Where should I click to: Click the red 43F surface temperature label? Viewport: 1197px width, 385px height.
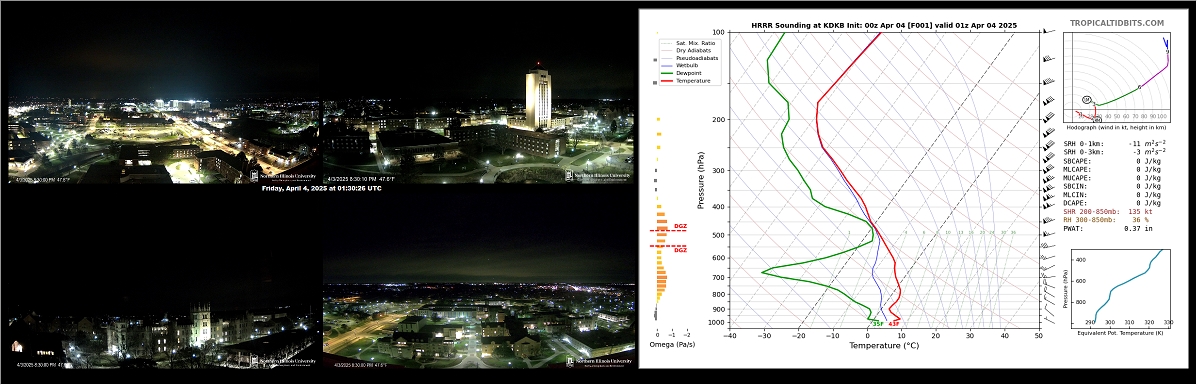893,324
